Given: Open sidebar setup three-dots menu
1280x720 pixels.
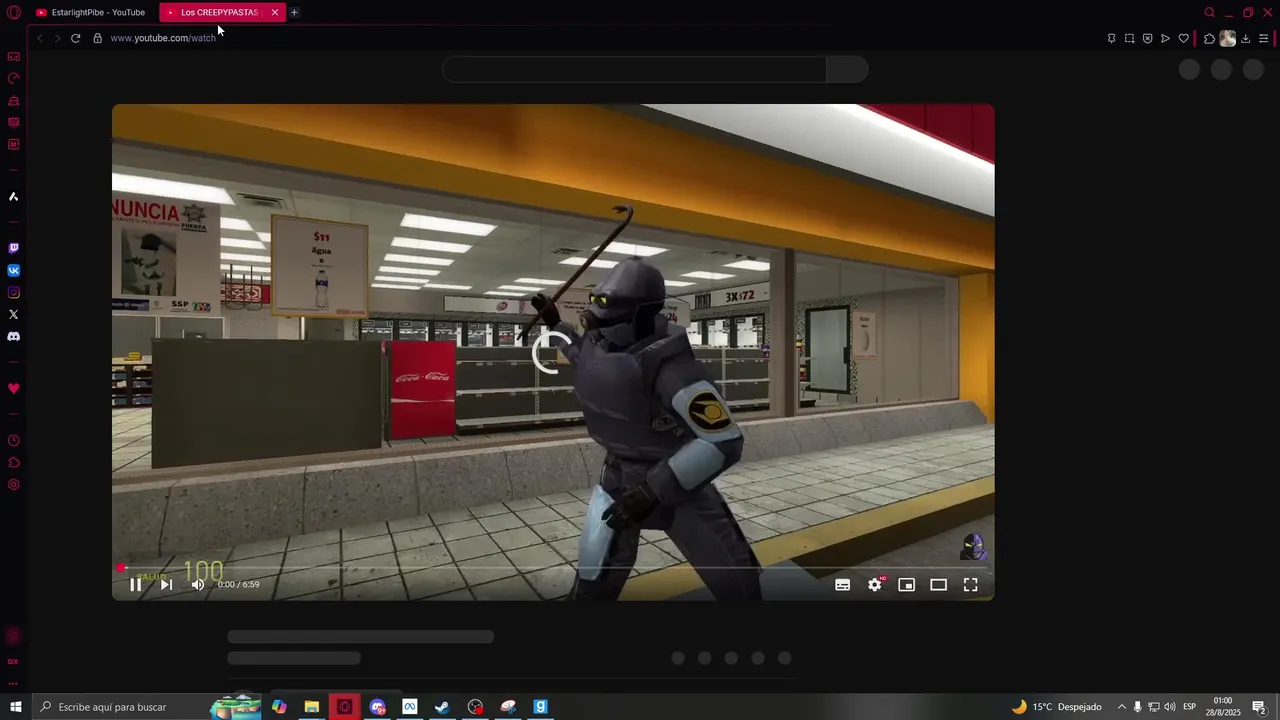Looking at the screenshot, I should [x=13, y=684].
